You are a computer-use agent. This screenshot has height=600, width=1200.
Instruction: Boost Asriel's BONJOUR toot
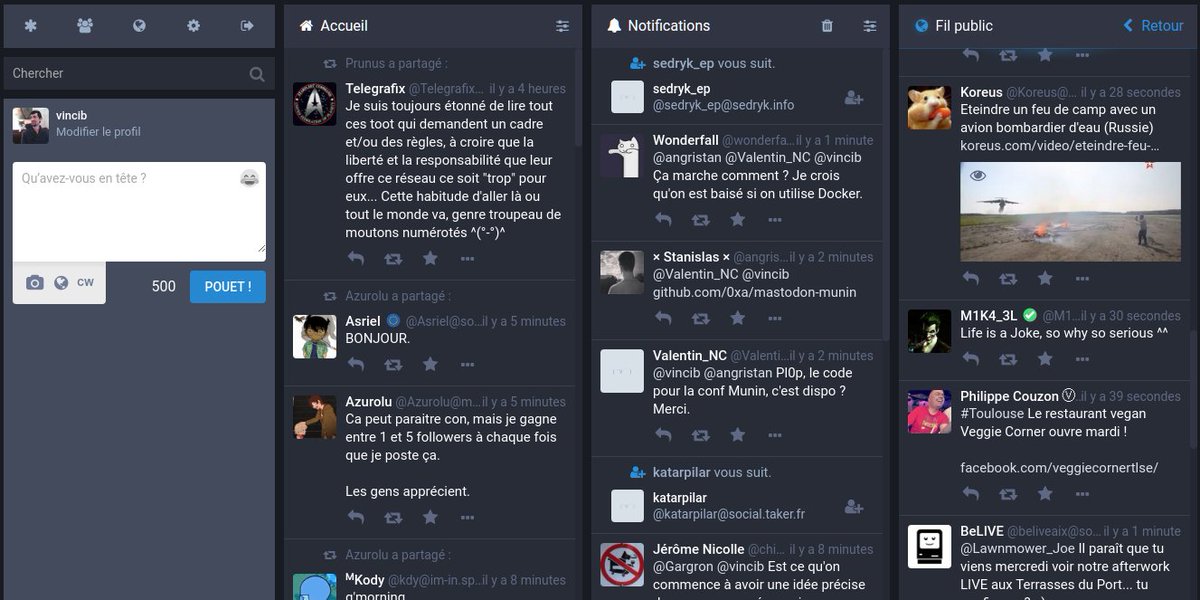(394, 364)
